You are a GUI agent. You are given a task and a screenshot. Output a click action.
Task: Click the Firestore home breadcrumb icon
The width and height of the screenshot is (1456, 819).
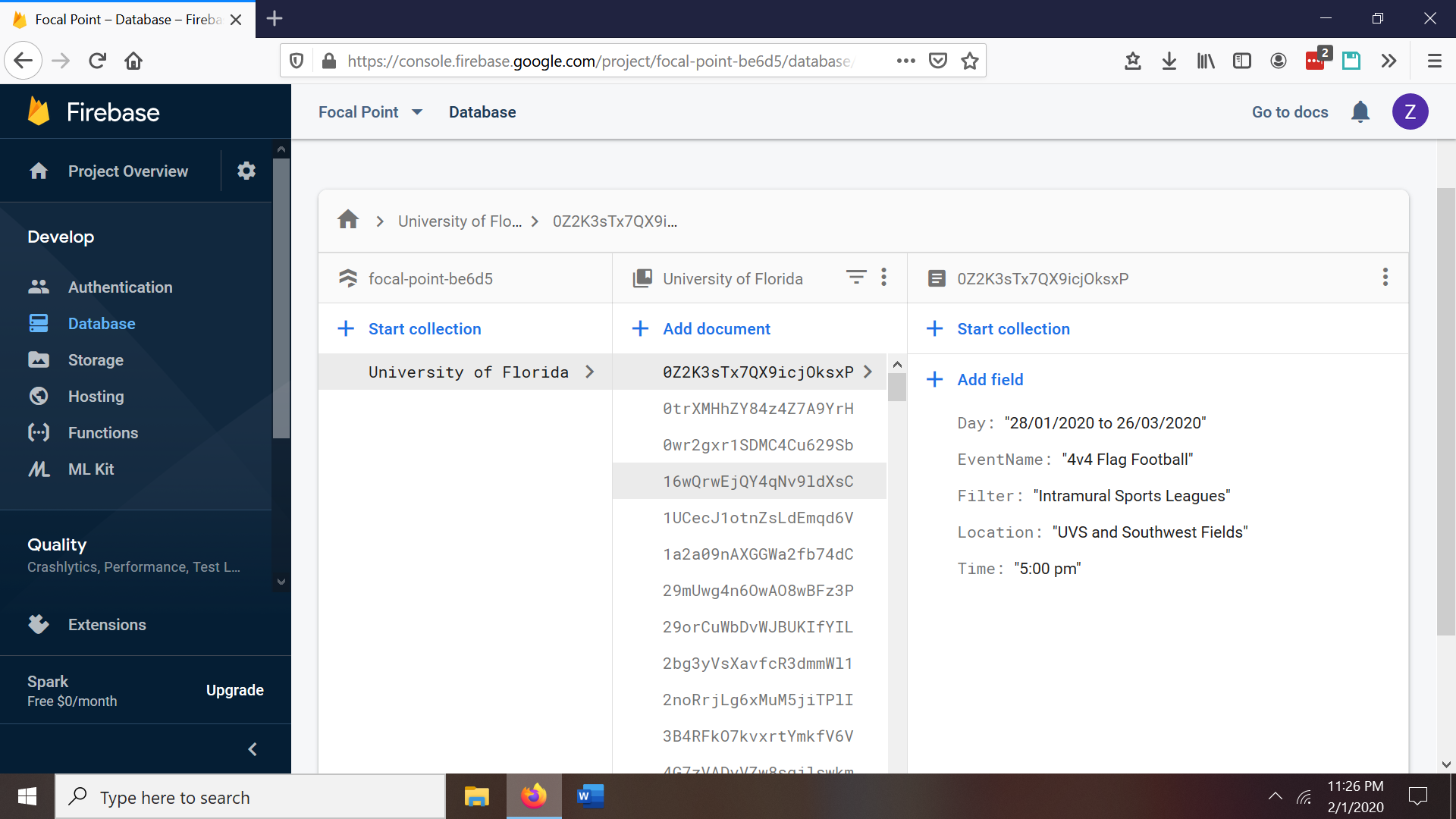click(348, 221)
